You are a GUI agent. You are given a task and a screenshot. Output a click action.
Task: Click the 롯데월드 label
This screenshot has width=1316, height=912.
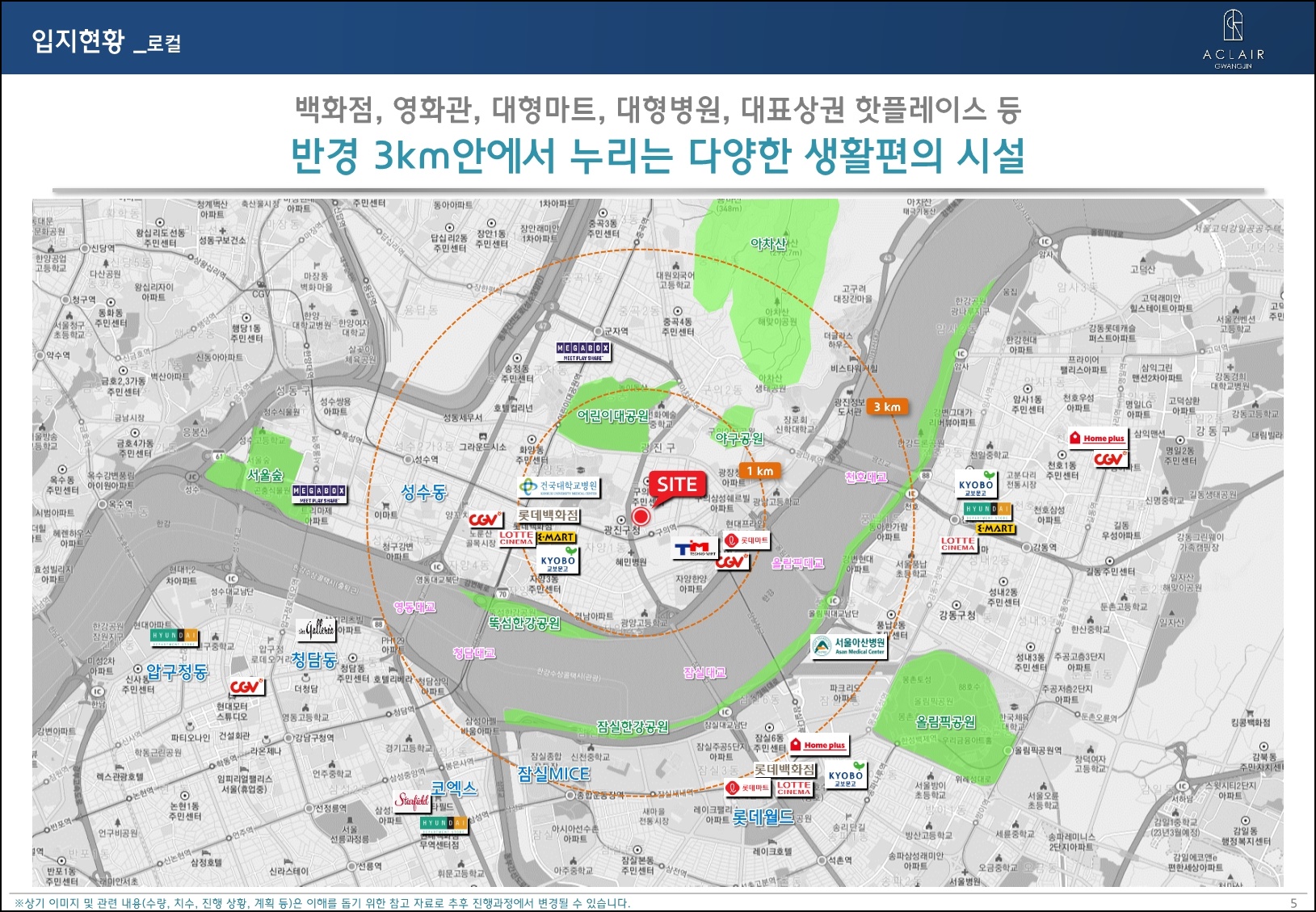coord(763,817)
